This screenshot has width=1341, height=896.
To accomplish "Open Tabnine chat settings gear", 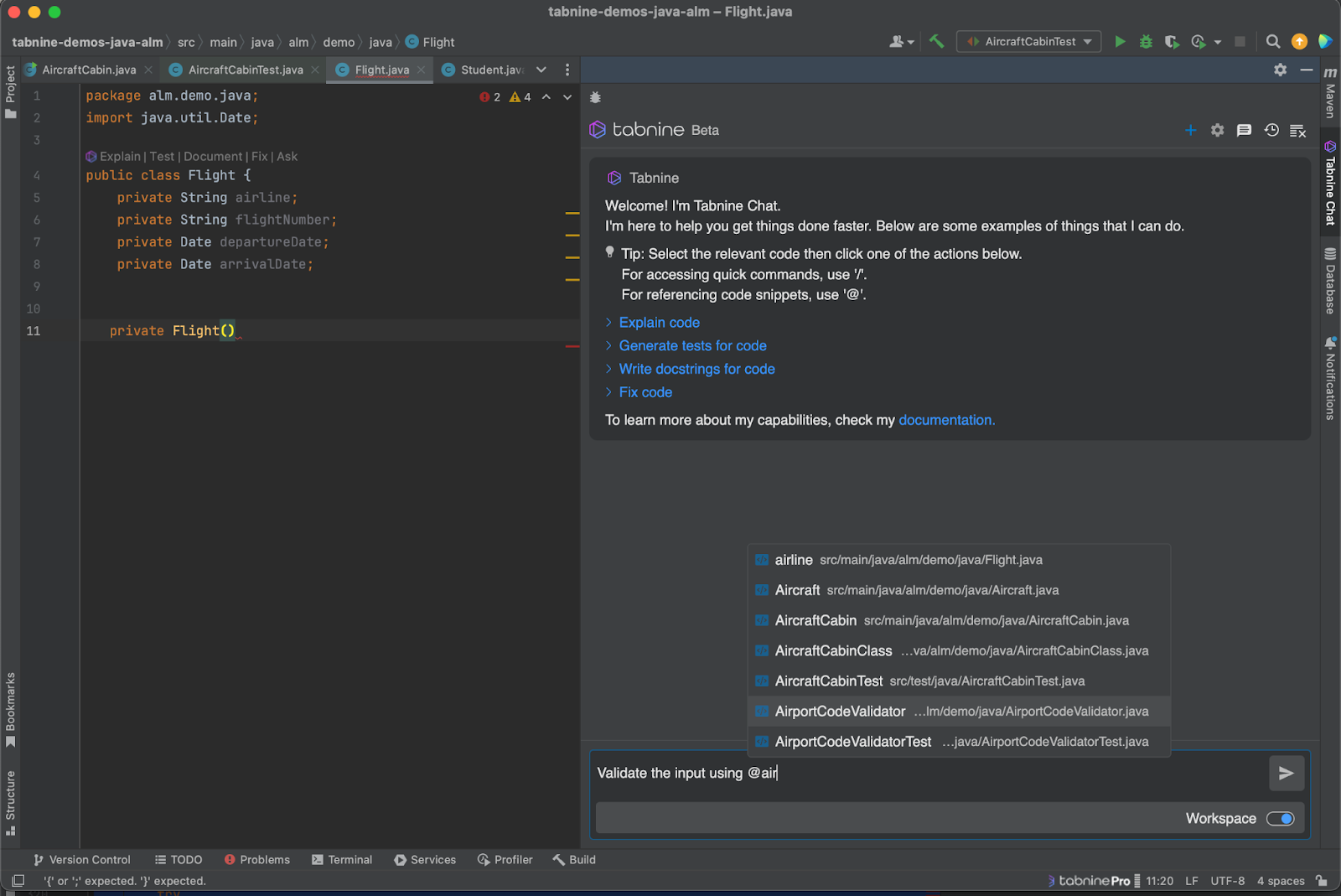I will coord(1217,130).
